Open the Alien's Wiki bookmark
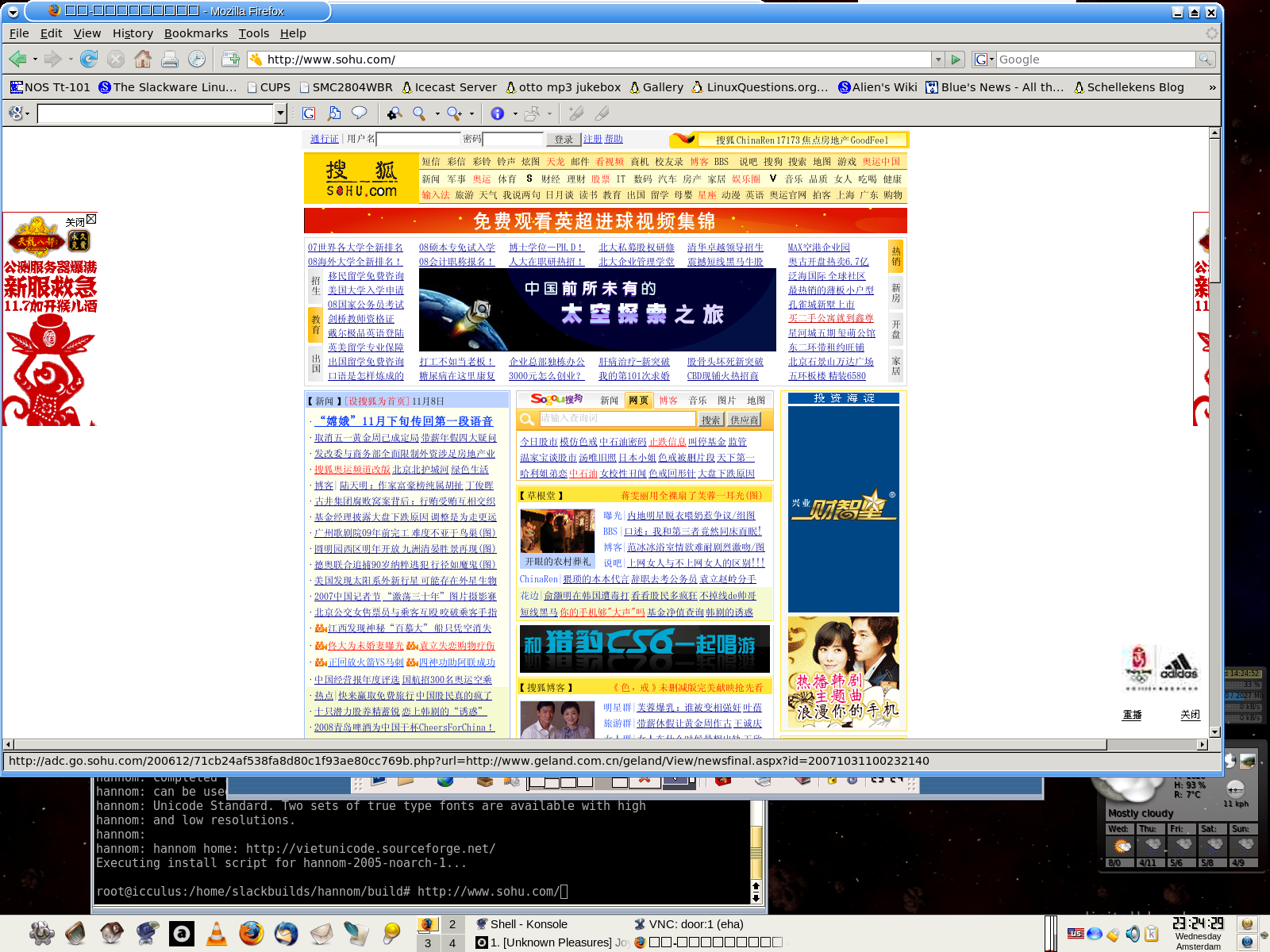Image resolution: width=1270 pixels, height=952 pixels. 878,87
